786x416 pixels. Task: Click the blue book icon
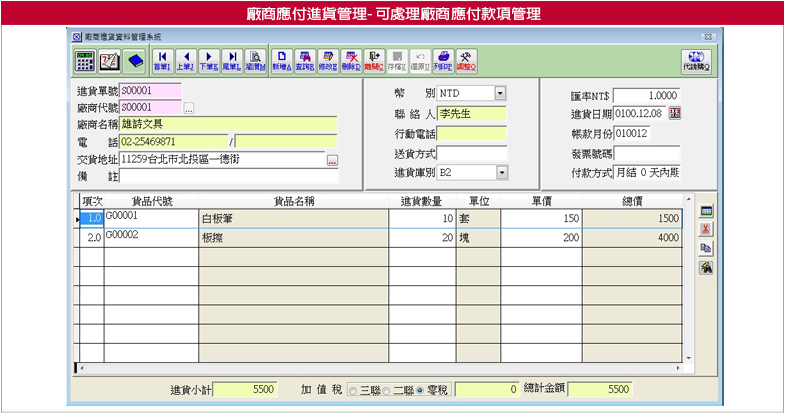coord(134,60)
